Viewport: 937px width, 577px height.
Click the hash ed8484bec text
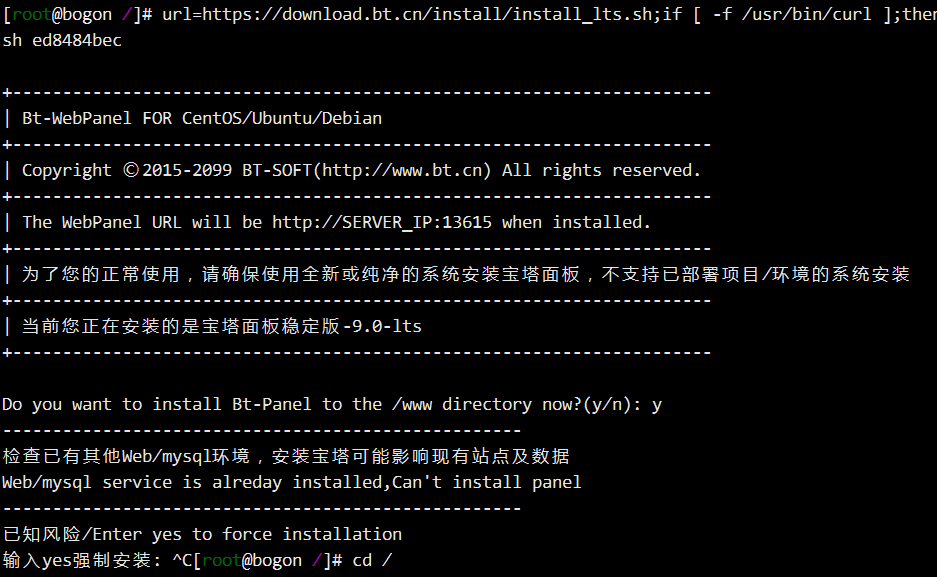point(76,40)
